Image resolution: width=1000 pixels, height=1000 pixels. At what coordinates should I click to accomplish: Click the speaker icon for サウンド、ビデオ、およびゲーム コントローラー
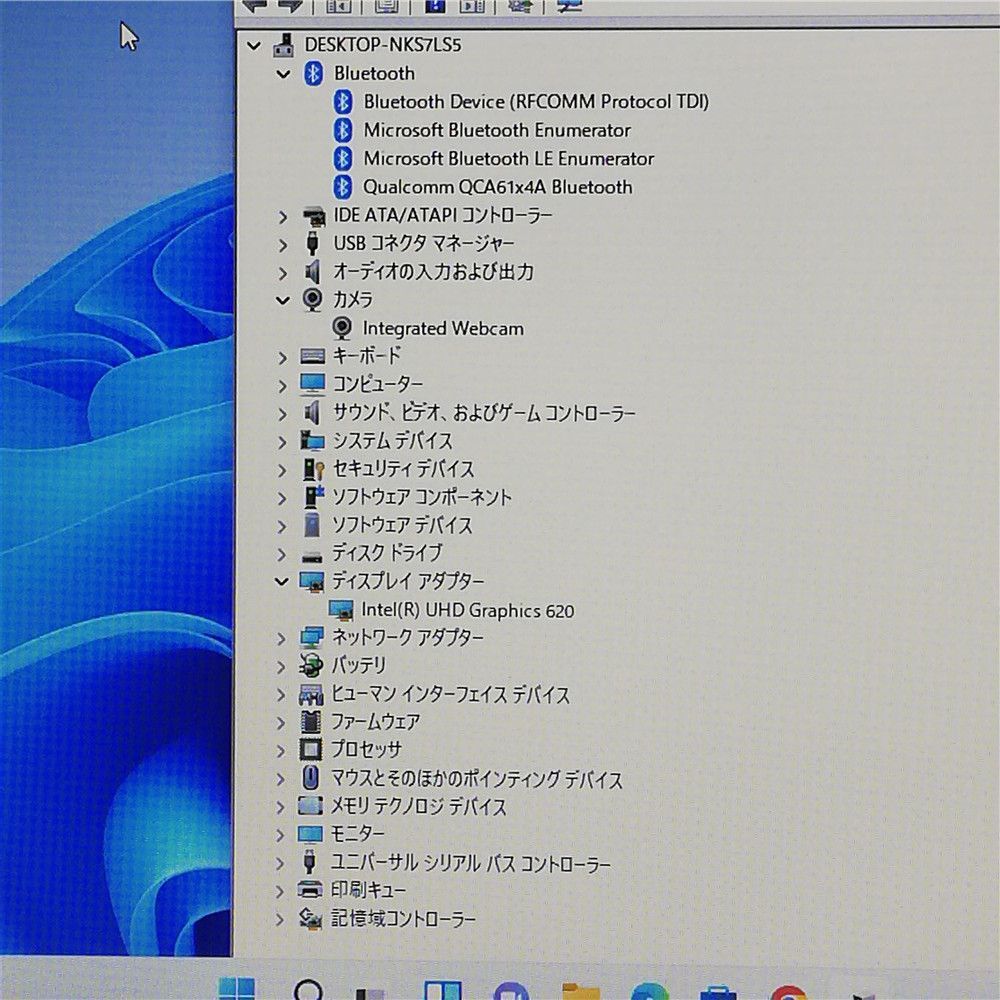click(312, 413)
